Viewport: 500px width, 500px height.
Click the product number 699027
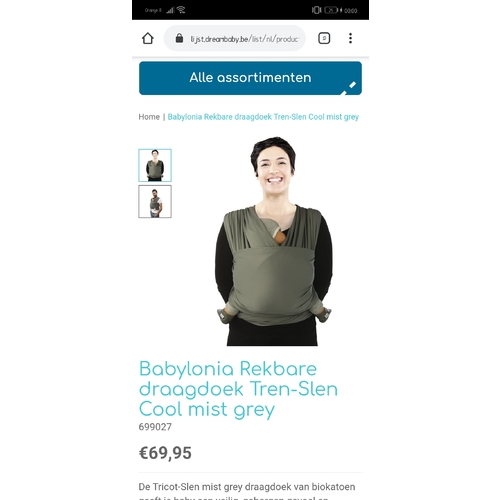(x=155, y=427)
